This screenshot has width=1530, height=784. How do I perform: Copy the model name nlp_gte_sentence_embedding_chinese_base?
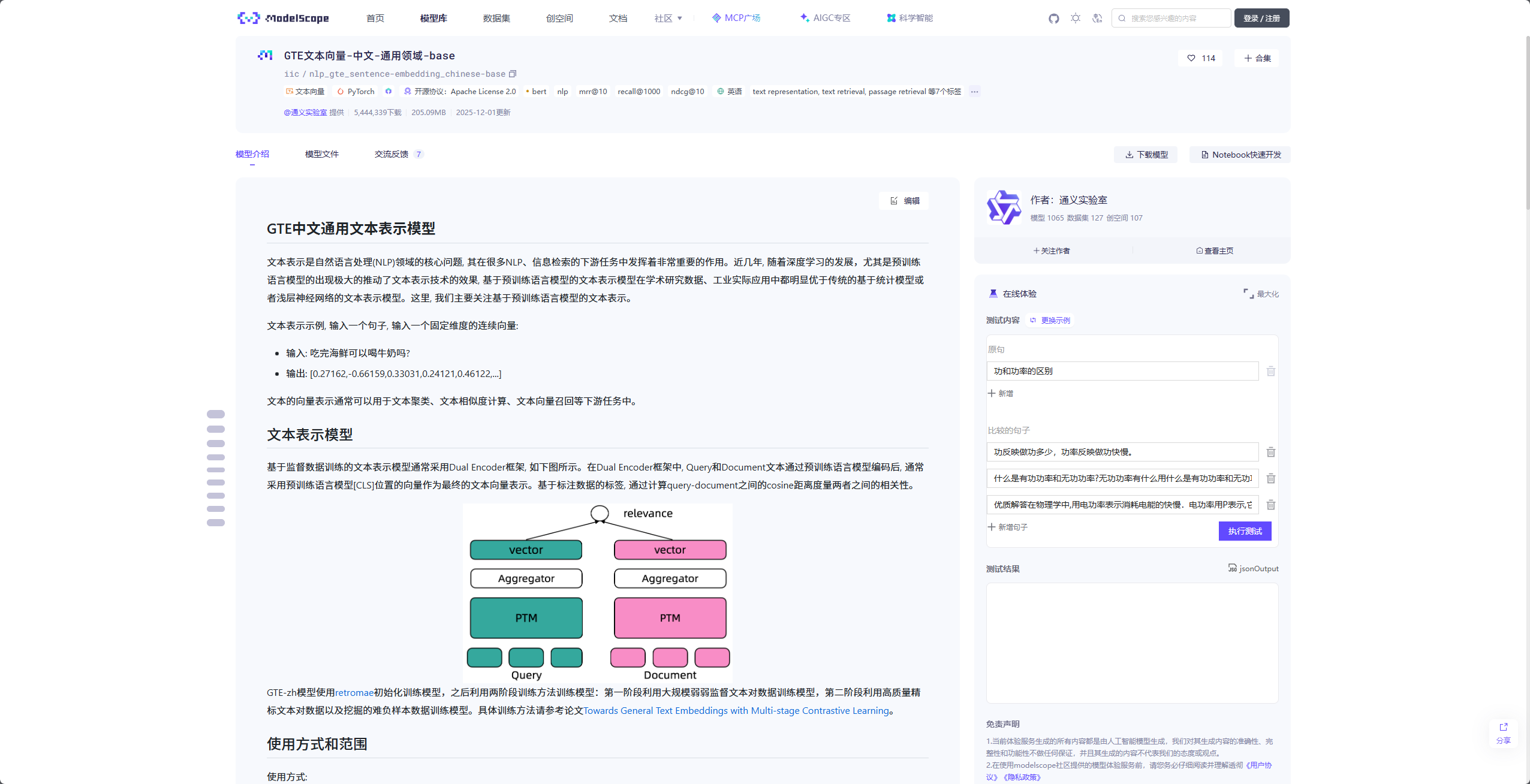coord(513,73)
